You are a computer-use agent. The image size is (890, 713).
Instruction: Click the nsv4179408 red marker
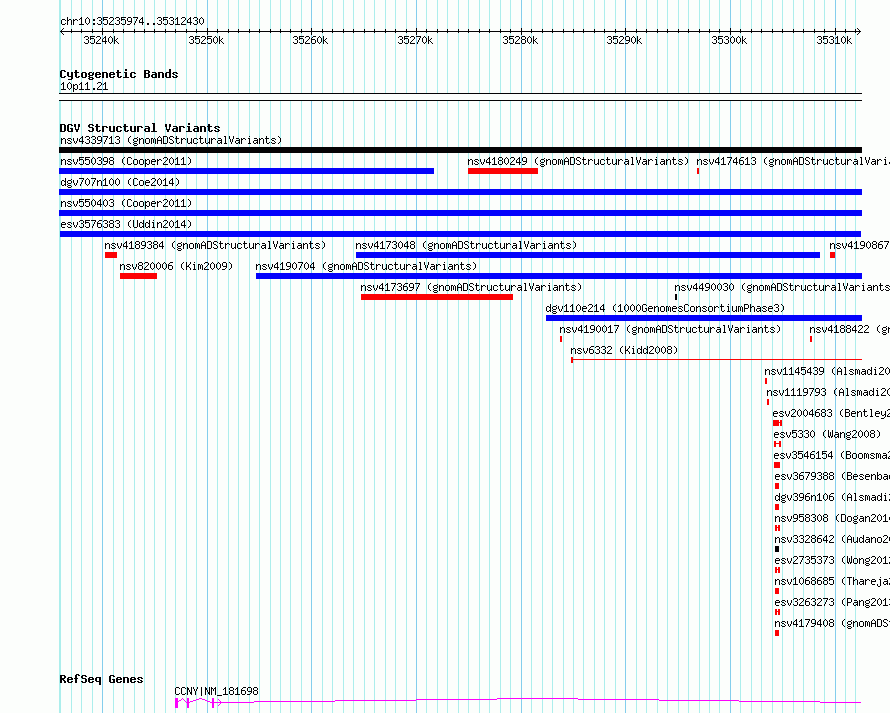coord(777,633)
